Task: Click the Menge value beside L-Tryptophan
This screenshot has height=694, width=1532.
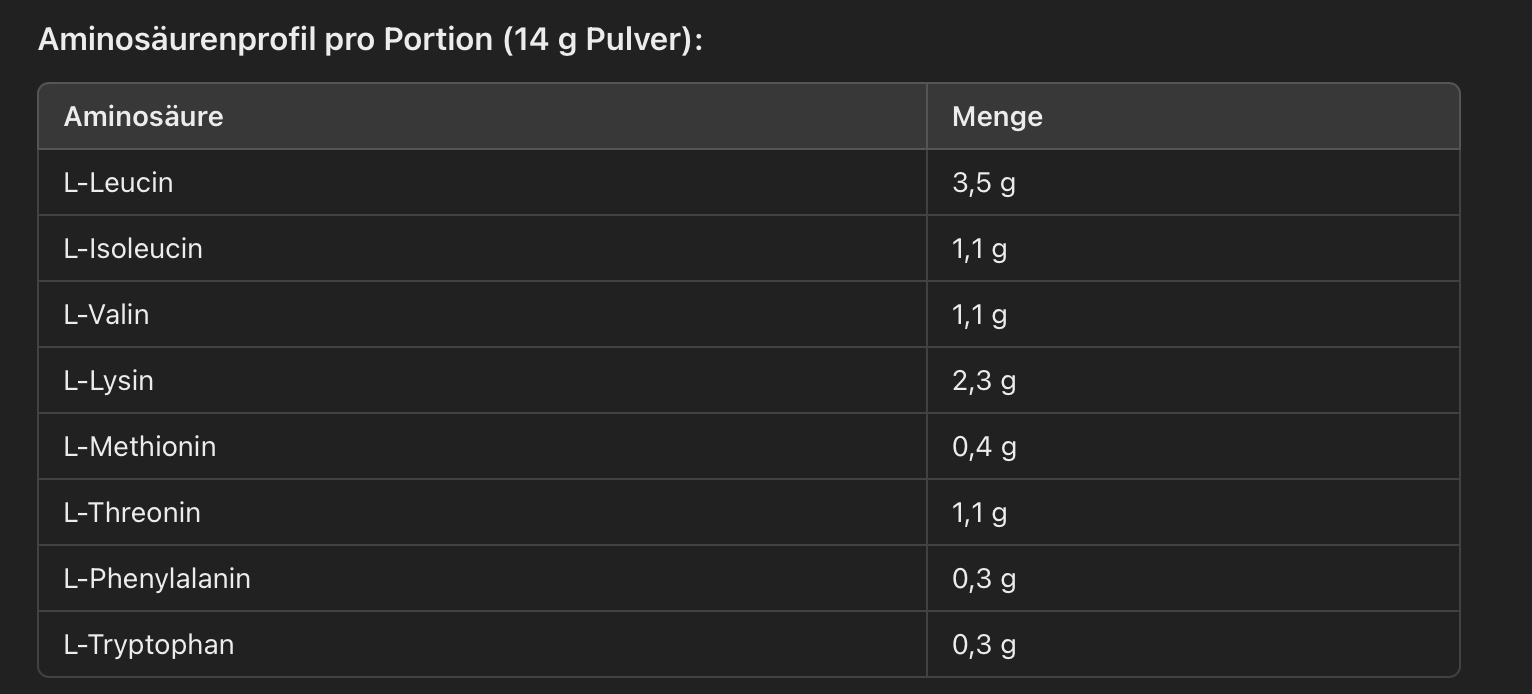Action: [984, 645]
